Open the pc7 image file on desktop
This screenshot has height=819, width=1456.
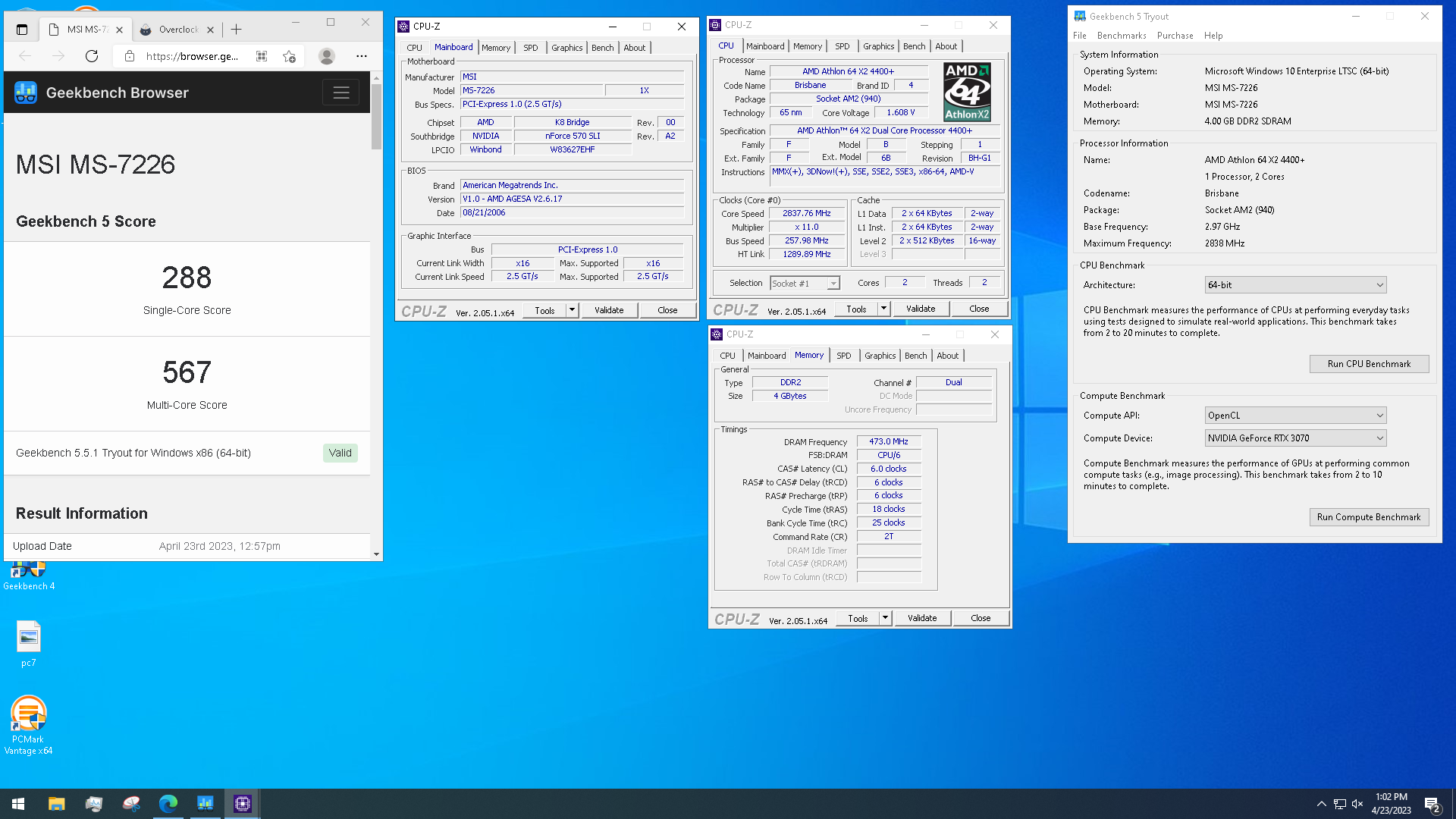(x=29, y=643)
